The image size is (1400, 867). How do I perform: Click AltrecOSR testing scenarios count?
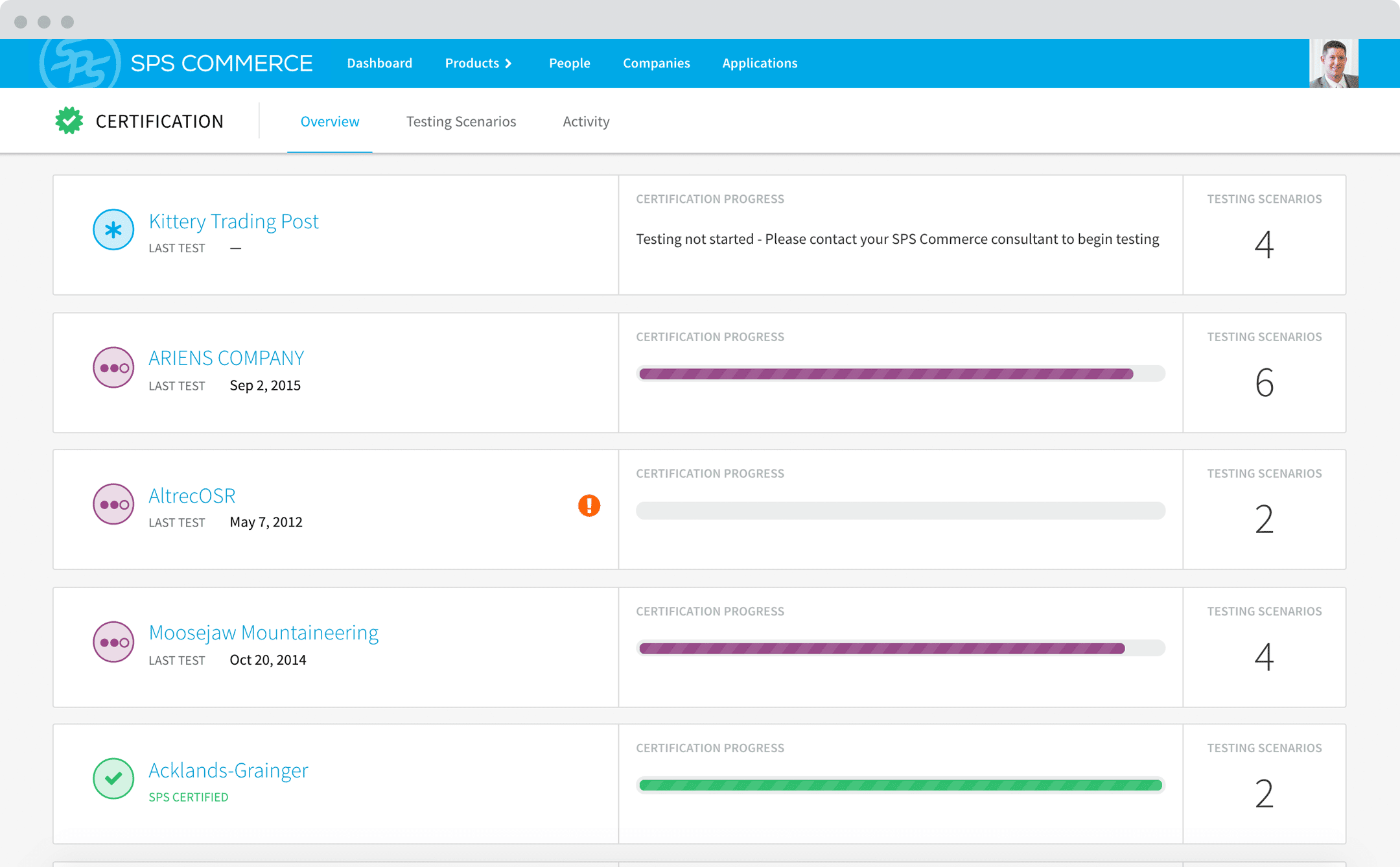pyautogui.click(x=1264, y=519)
